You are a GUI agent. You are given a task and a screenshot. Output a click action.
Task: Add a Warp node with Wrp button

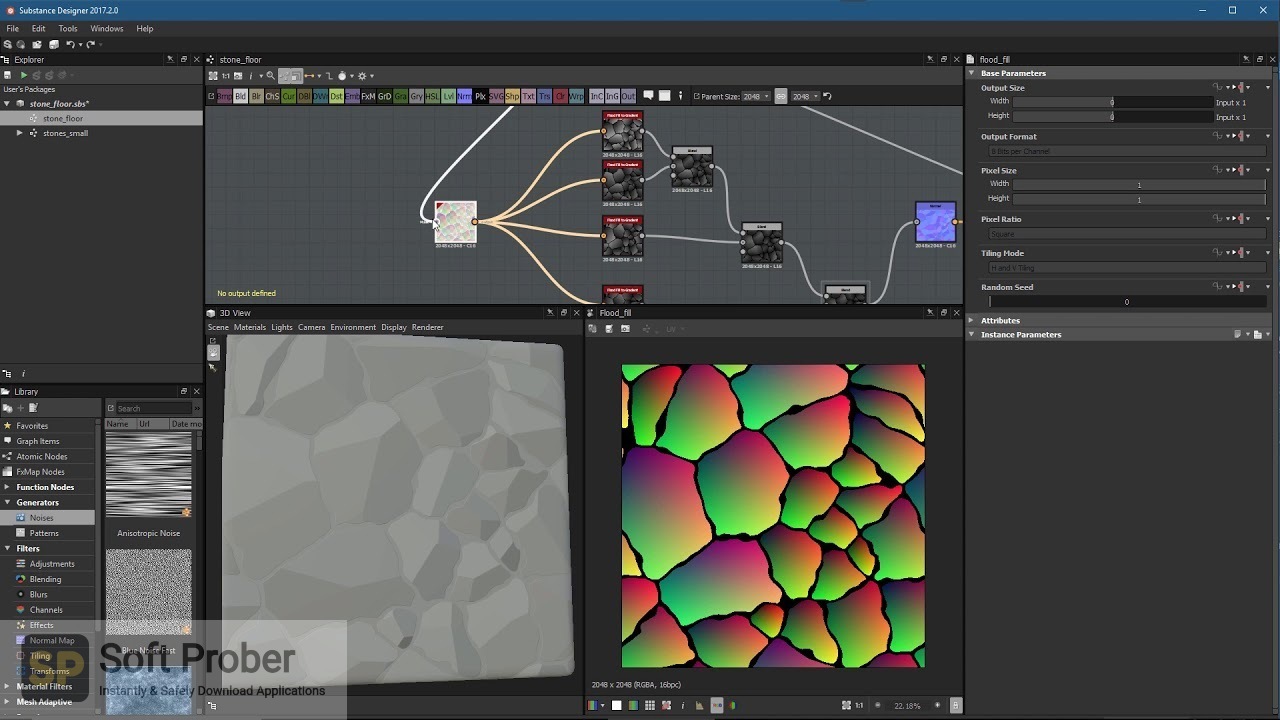pyautogui.click(x=576, y=96)
